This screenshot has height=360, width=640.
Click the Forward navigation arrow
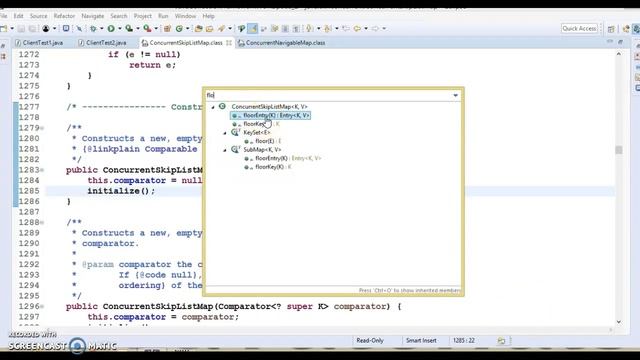[375, 29]
